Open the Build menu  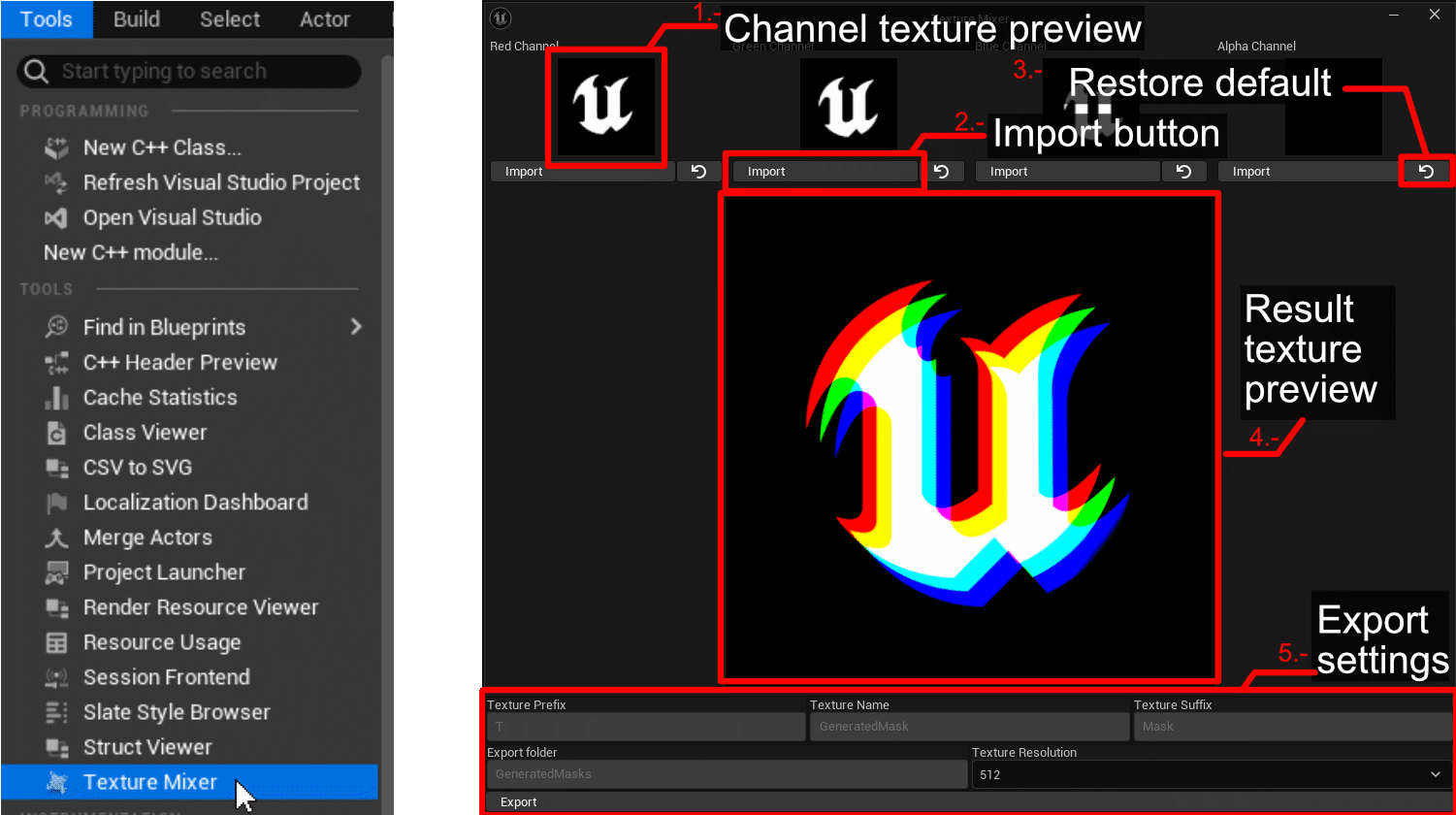pyautogui.click(x=137, y=19)
